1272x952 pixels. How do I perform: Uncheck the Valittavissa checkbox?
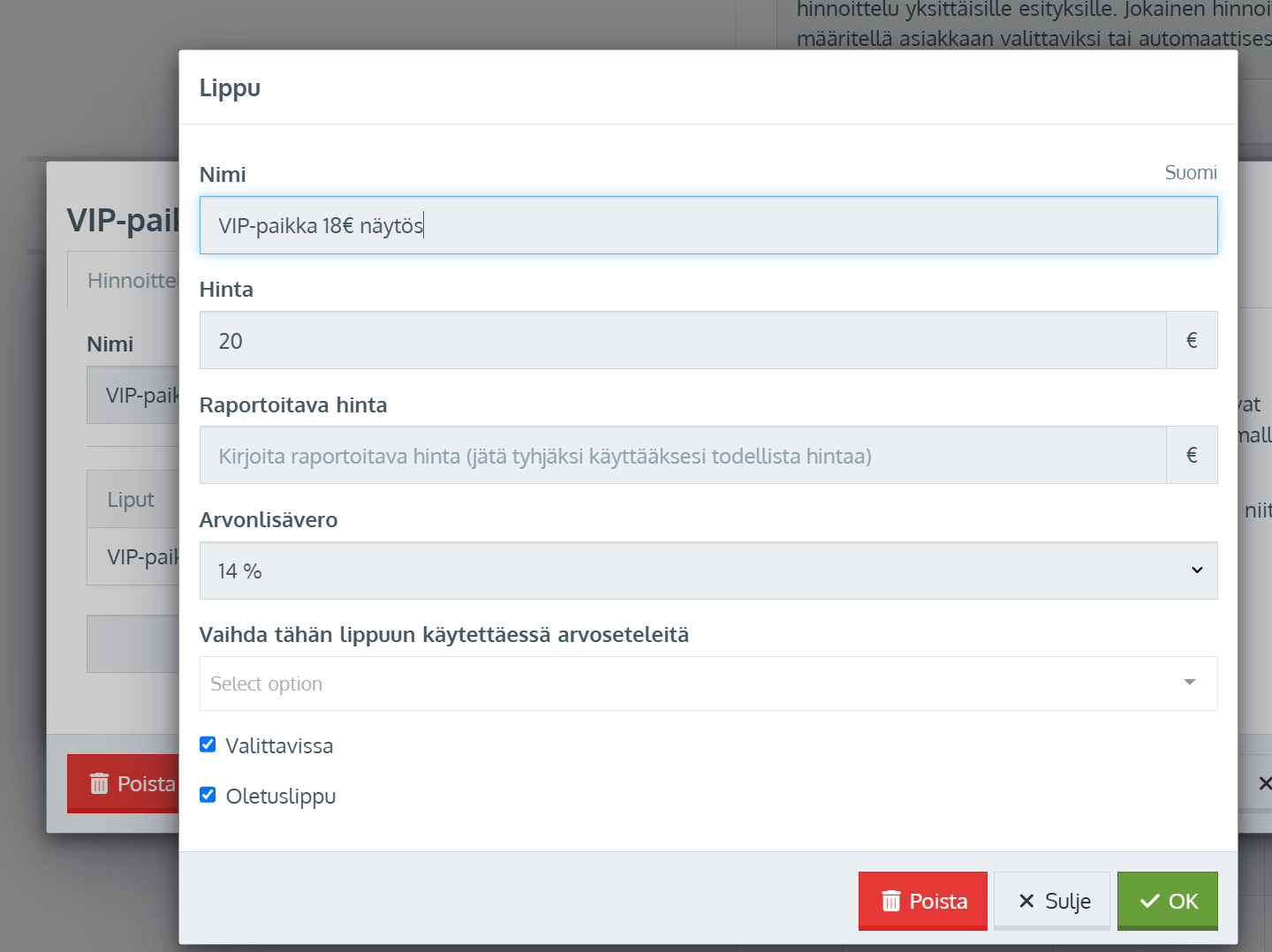208,744
